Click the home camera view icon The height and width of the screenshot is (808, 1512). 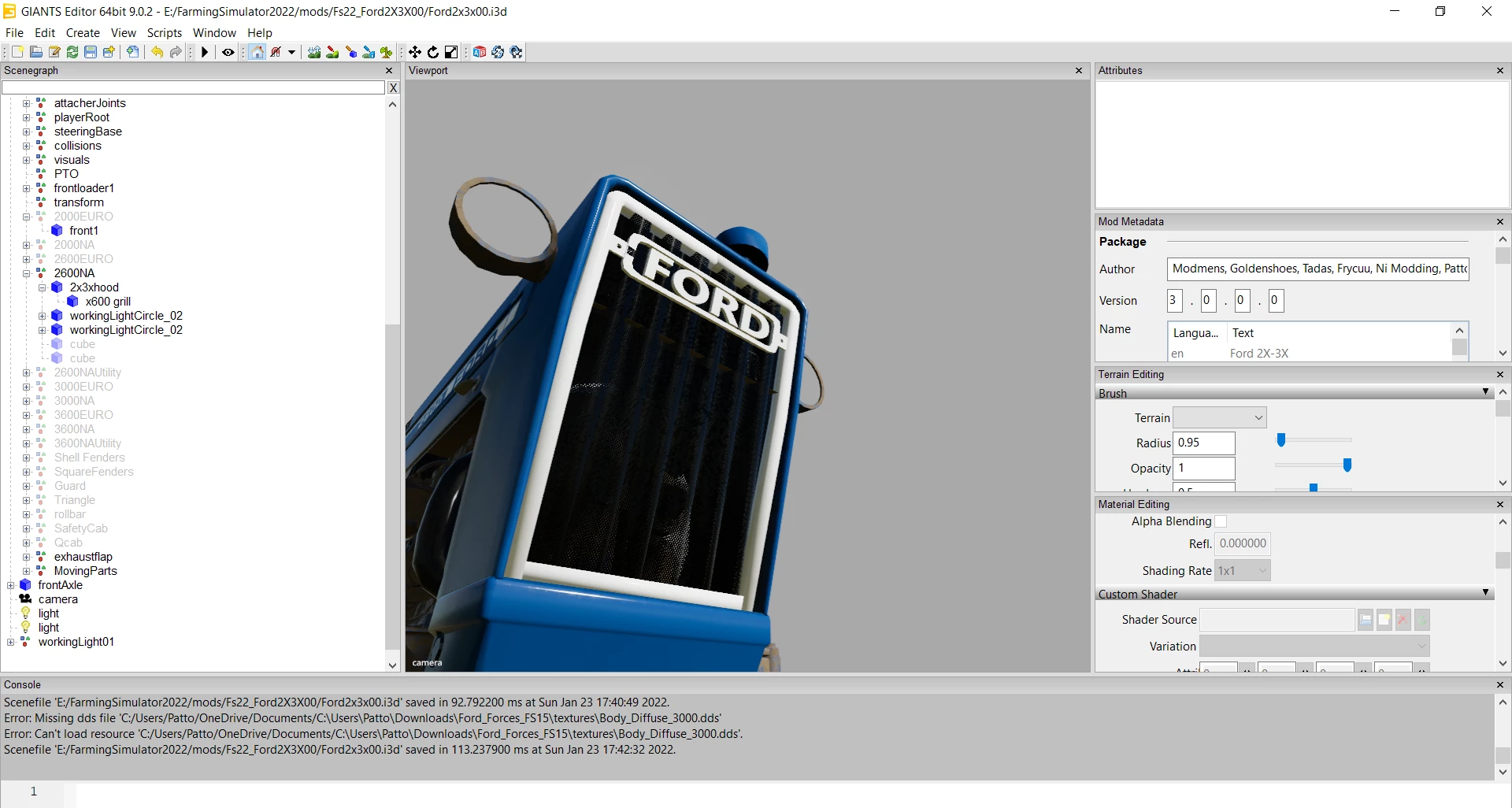click(258, 52)
